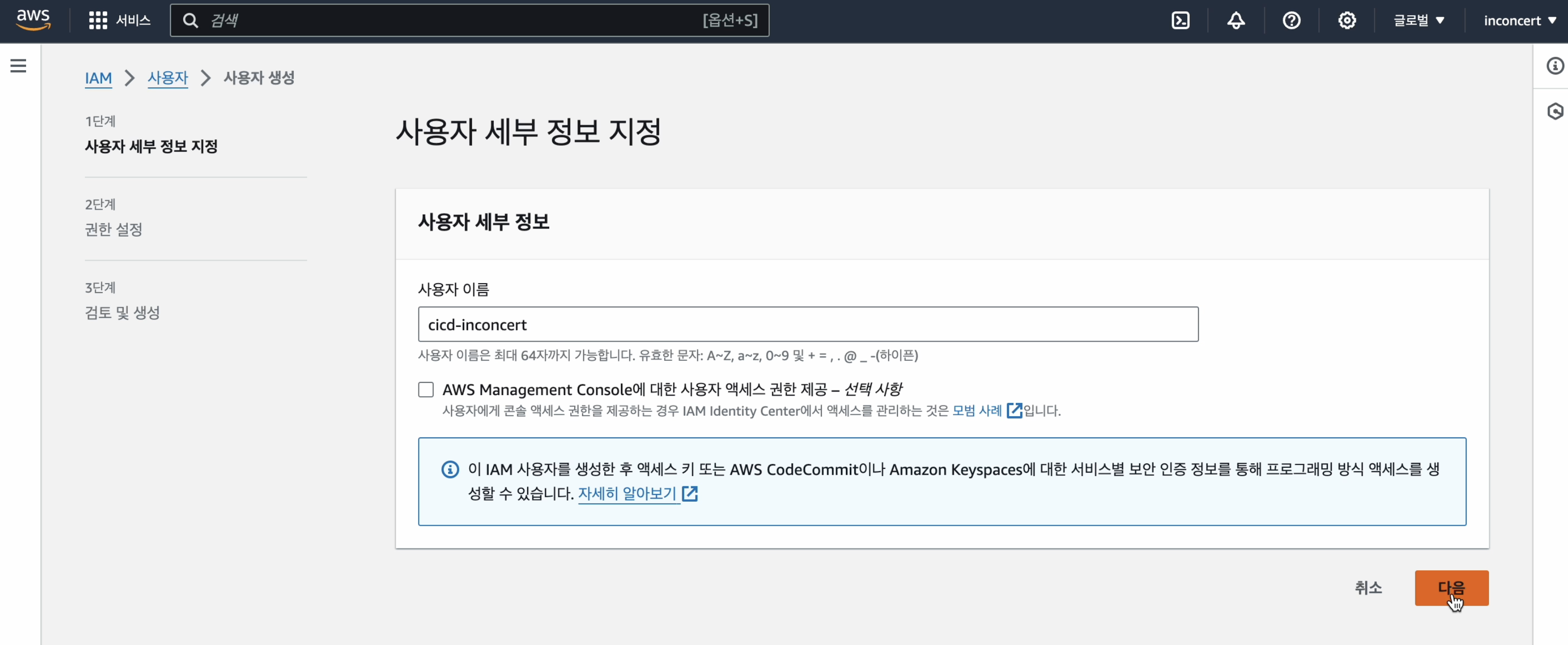Toggle the left navigation hamburger menu
The image size is (1568, 645).
[18, 66]
